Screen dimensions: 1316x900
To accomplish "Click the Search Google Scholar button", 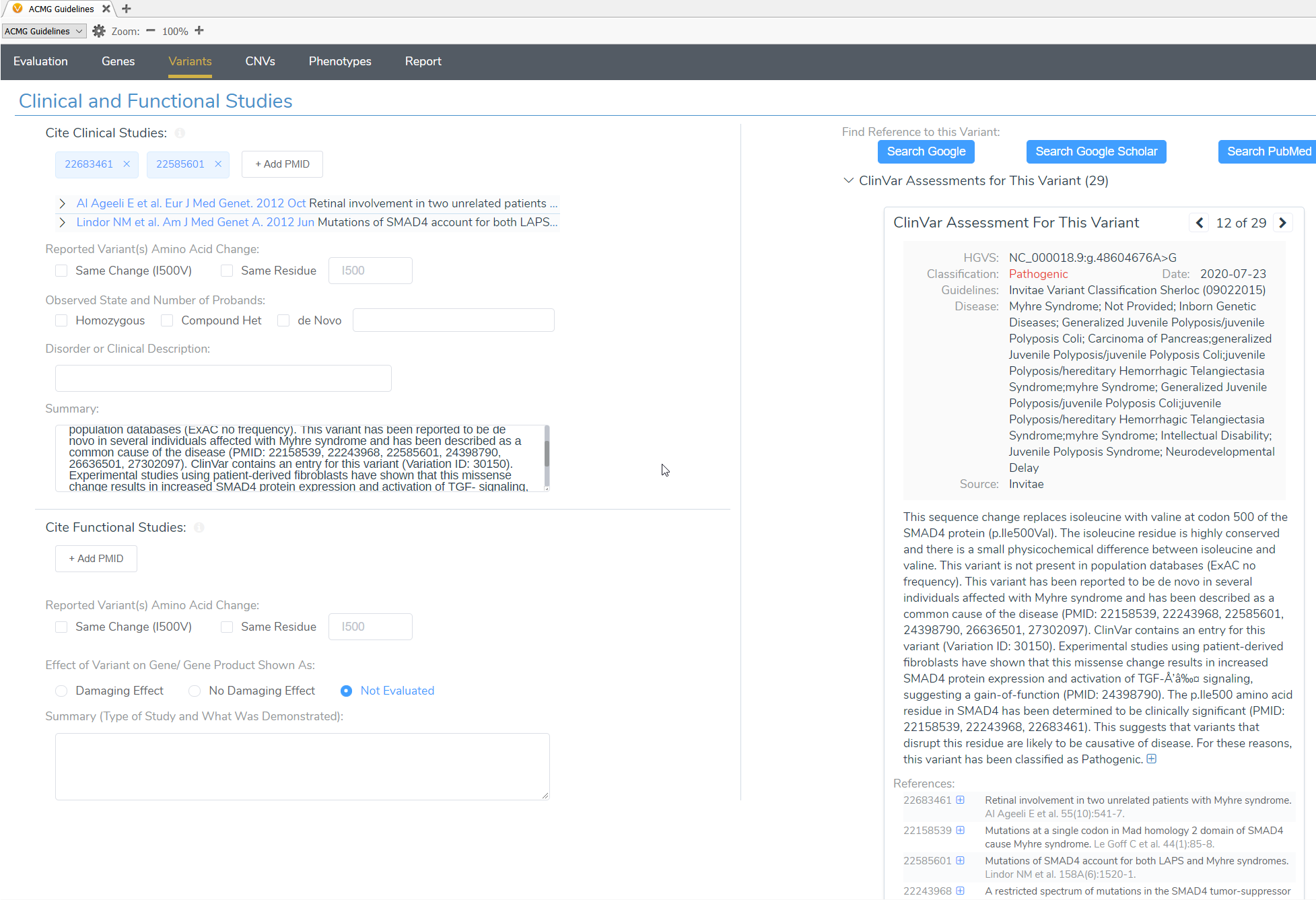I will pos(1096,151).
